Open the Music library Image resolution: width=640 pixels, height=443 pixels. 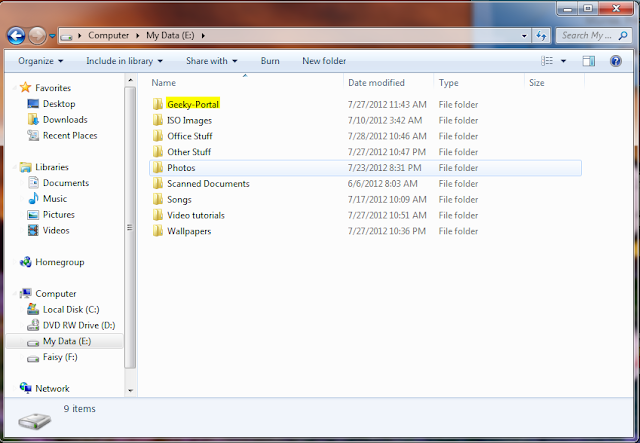47,199
